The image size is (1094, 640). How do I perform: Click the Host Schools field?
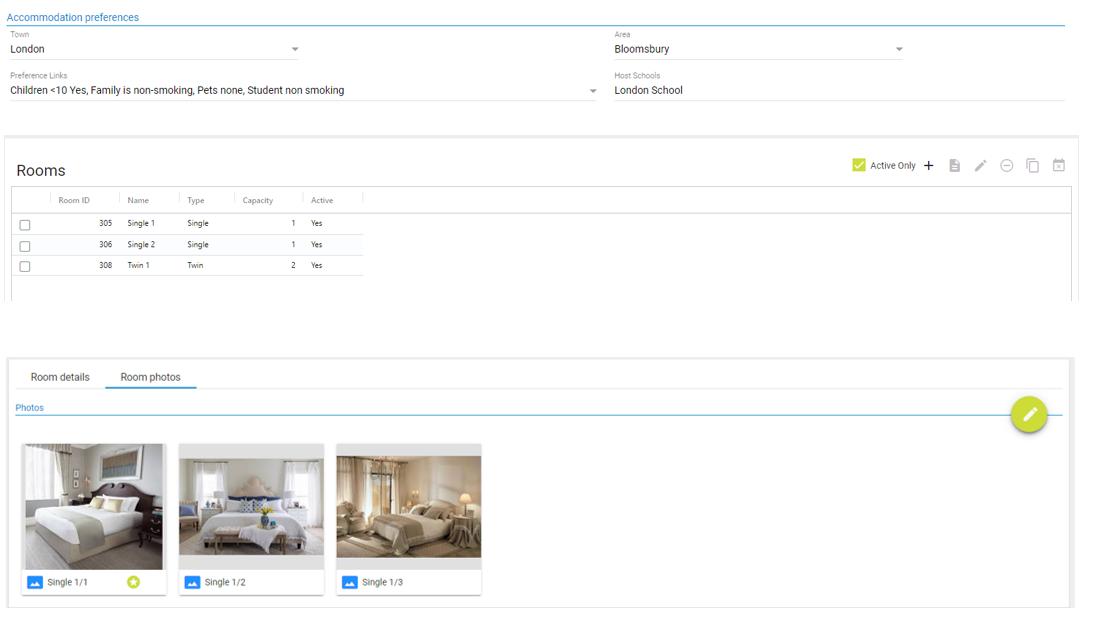pos(839,90)
